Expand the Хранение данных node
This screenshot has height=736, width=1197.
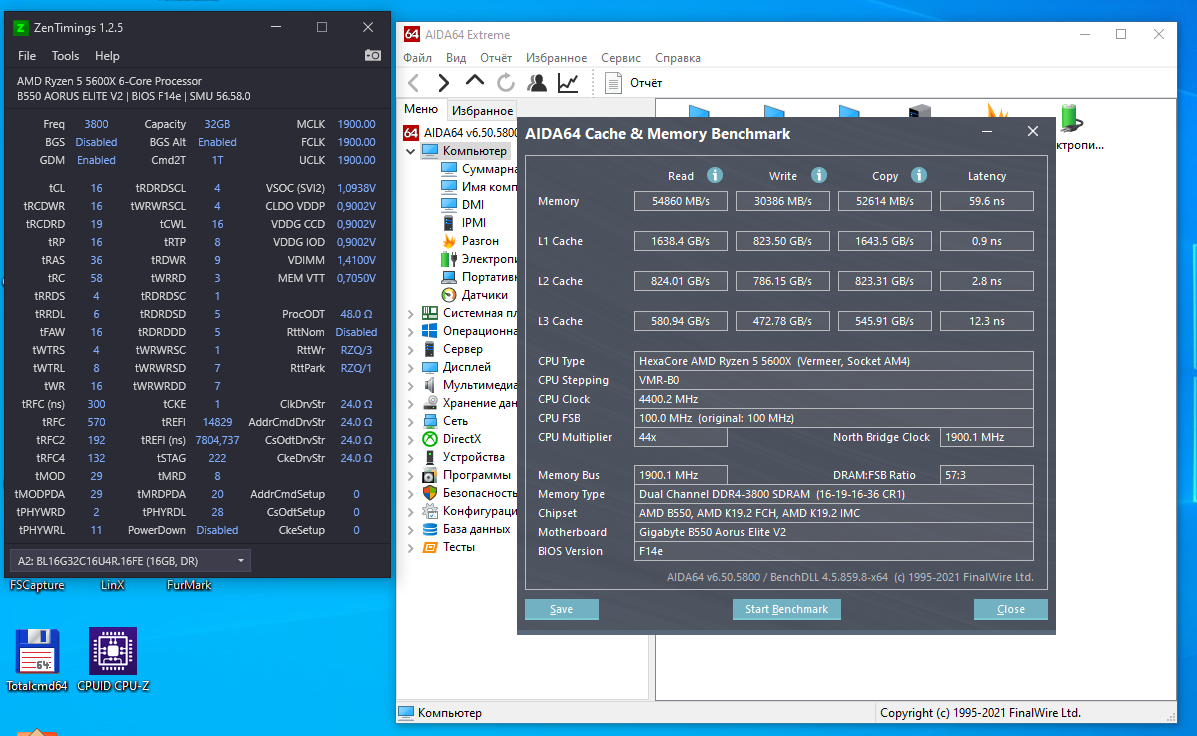[x=411, y=403]
